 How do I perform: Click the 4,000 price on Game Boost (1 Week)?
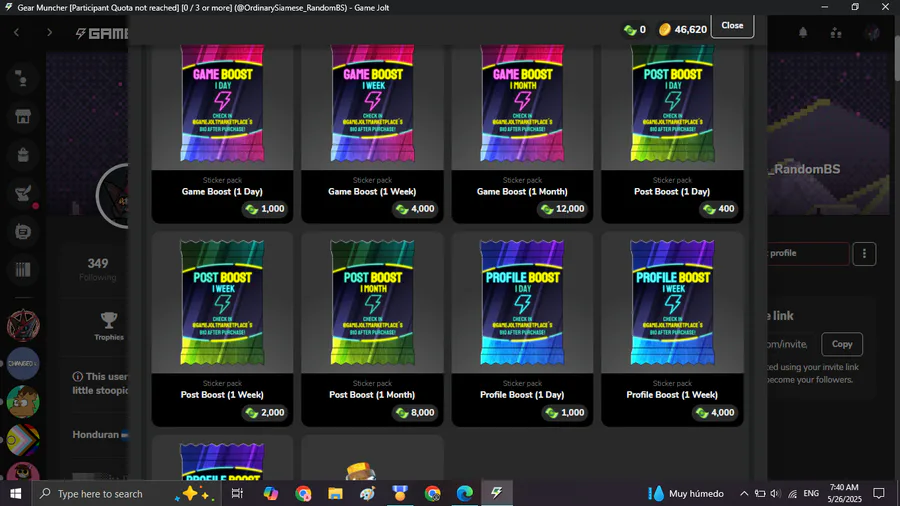click(x=415, y=209)
